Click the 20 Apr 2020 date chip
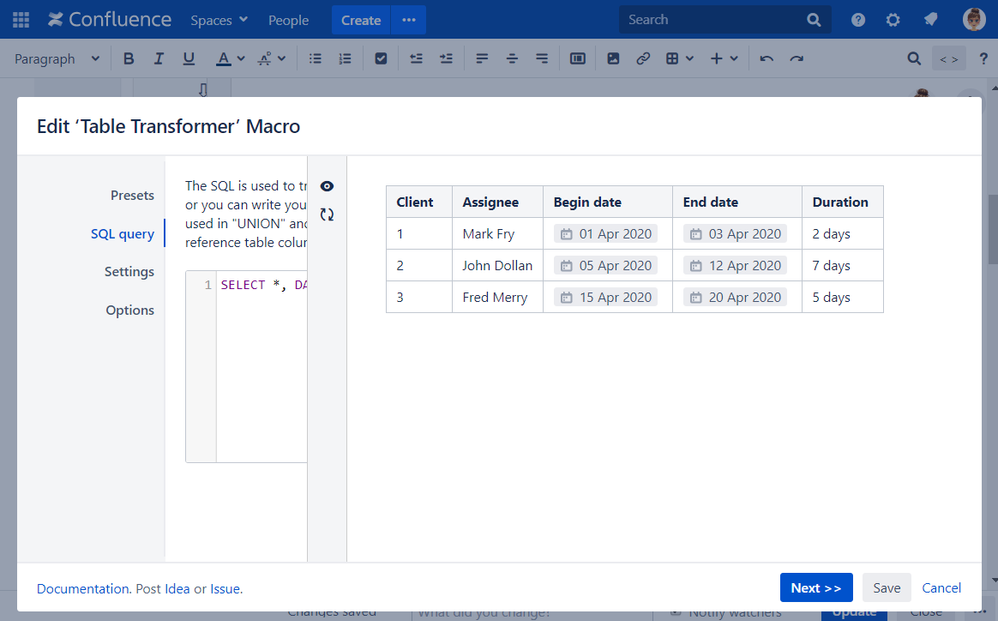Image resolution: width=998 pixels, height=621 pixels. point(735,297)
